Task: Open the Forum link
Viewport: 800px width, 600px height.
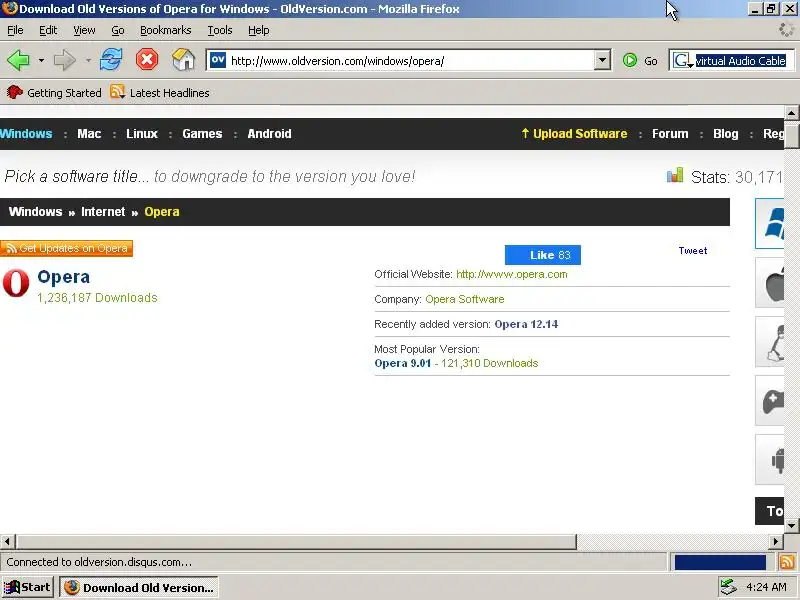Action: tap(670, 134)
